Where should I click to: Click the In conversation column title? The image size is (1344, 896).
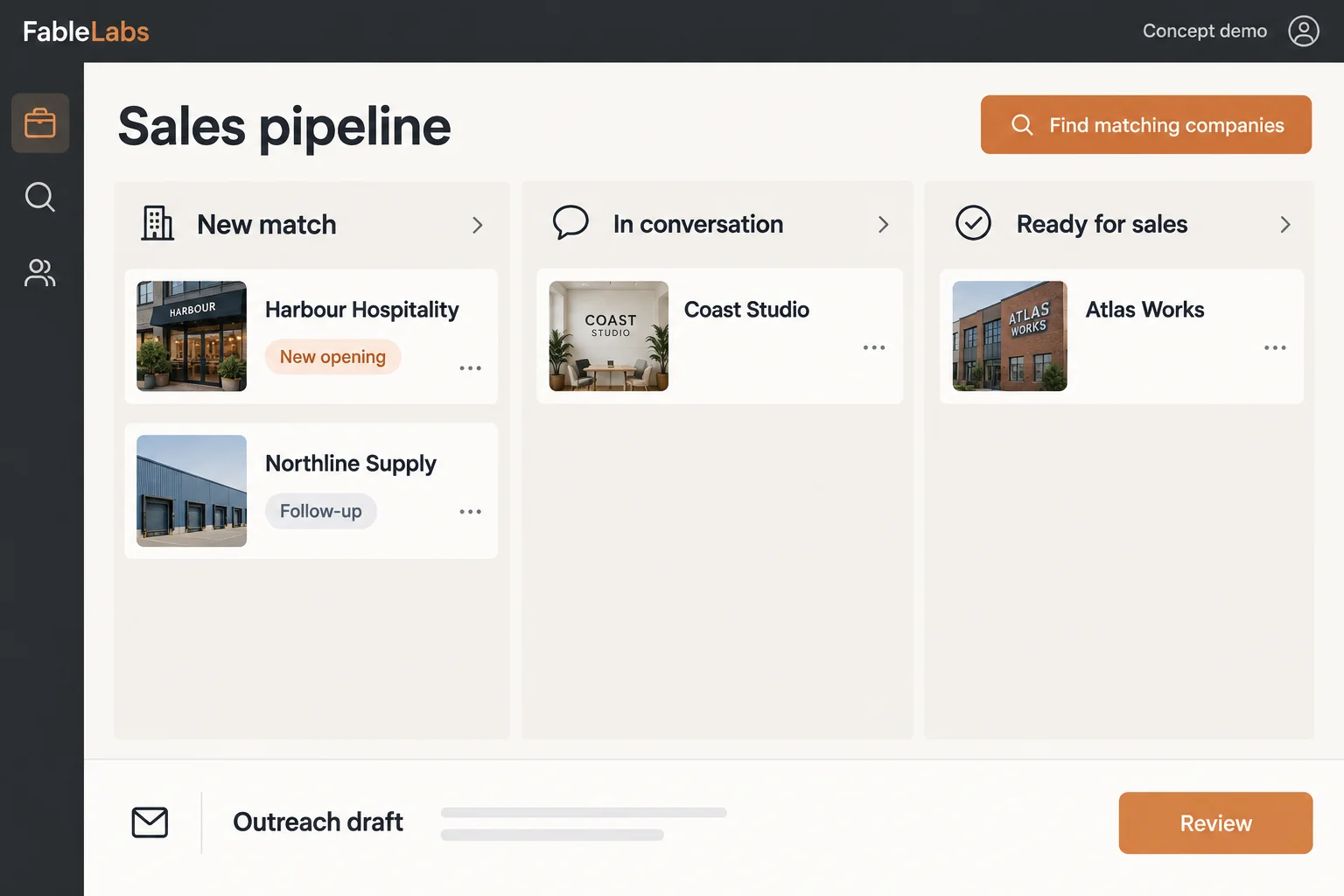point(698,225)
